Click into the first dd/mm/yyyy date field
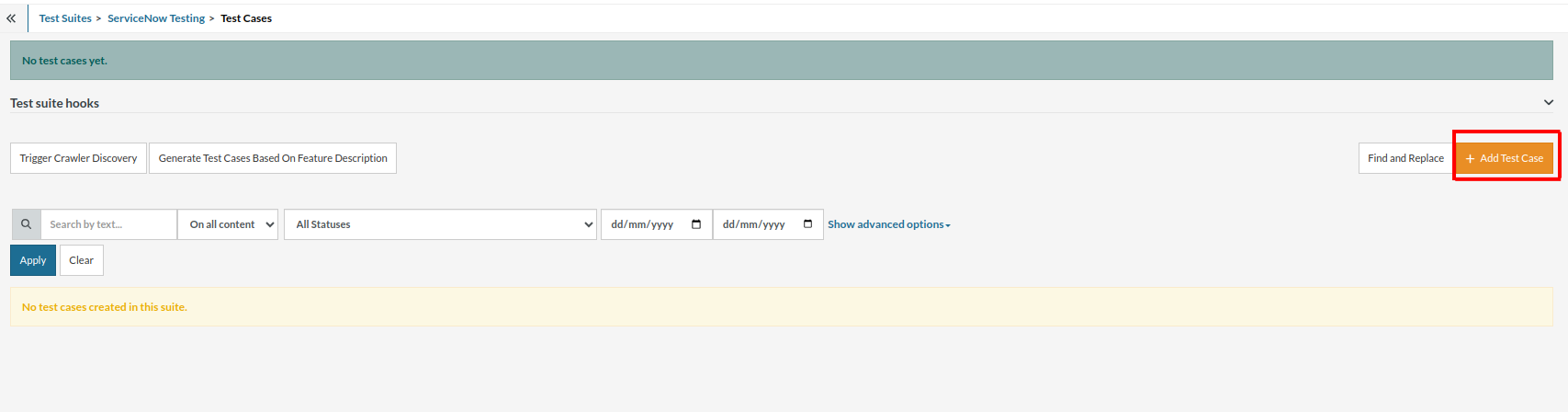Screen dimensions: 1568x412 click(x=643, y=224)
